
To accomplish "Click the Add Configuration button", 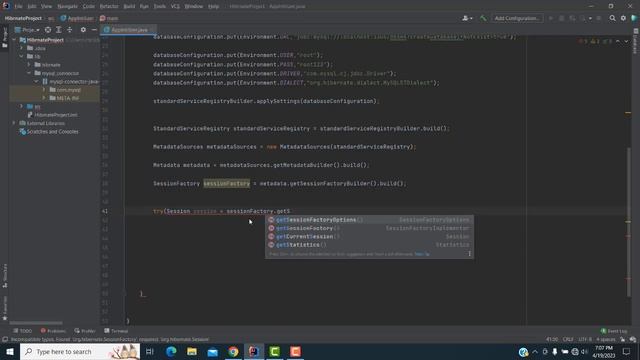I will pyautogui.click(x=517, y=18).
